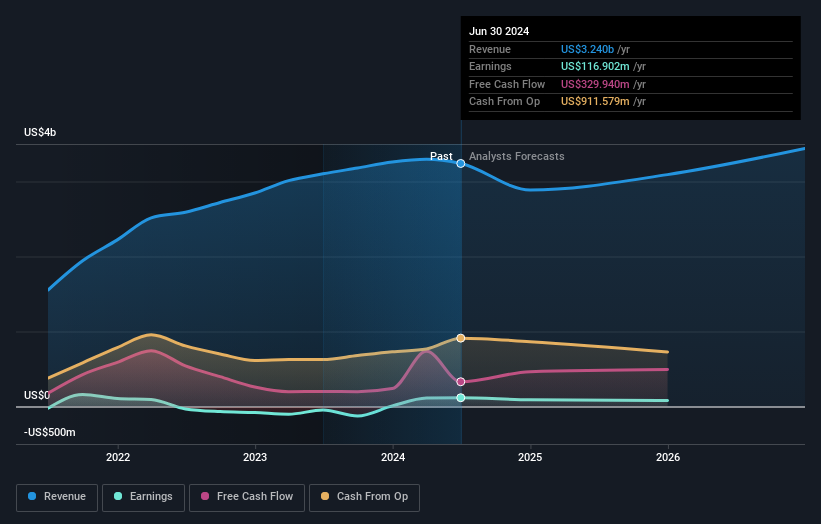Image resolution: width=821 pixels, height=524 pixels.
Task: Click the US$3.240b revenue value
Action: pyautogui.click(x=587, y=49)
